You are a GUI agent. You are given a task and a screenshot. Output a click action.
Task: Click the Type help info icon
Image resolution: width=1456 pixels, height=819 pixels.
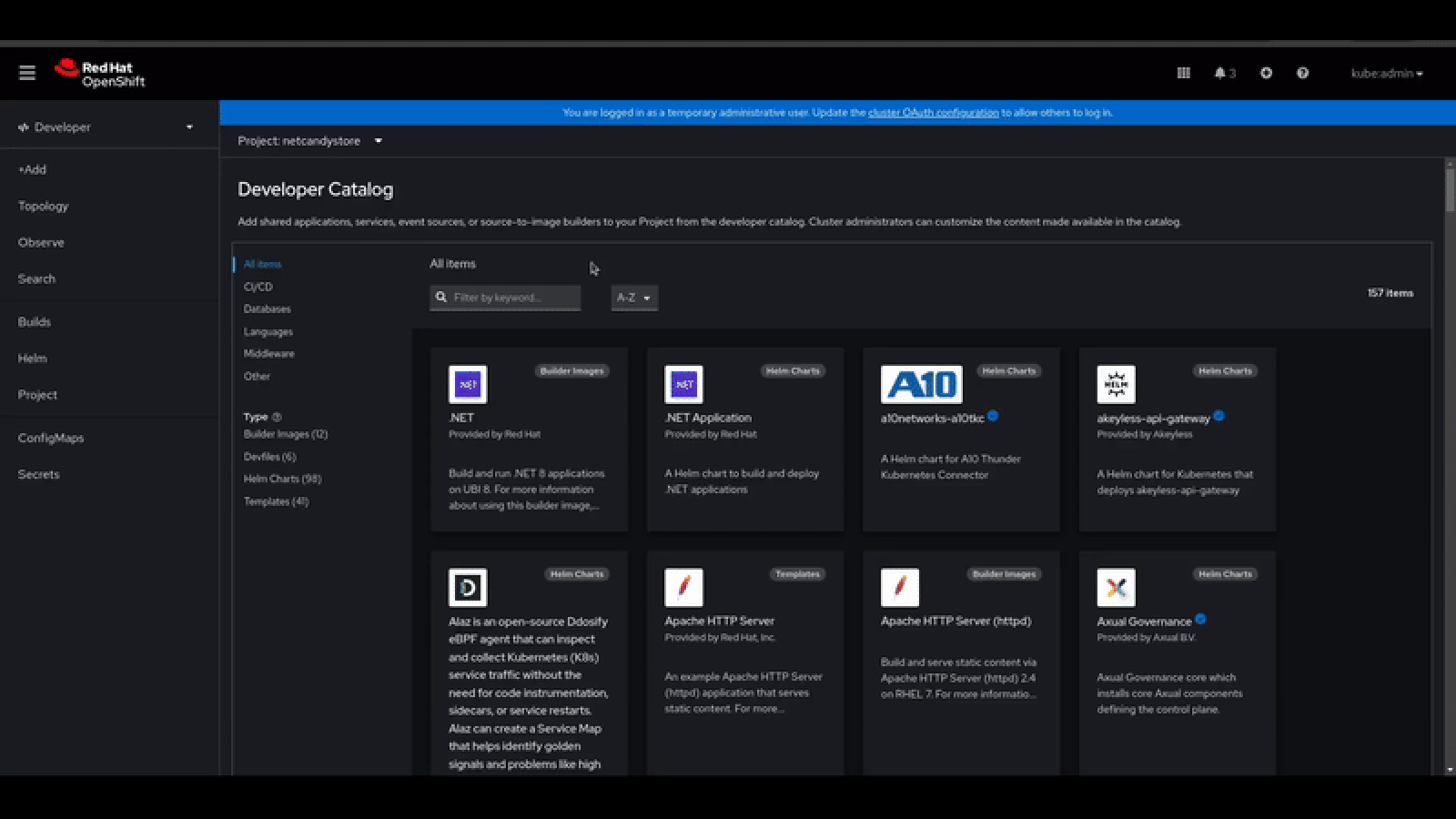[277, 417]
